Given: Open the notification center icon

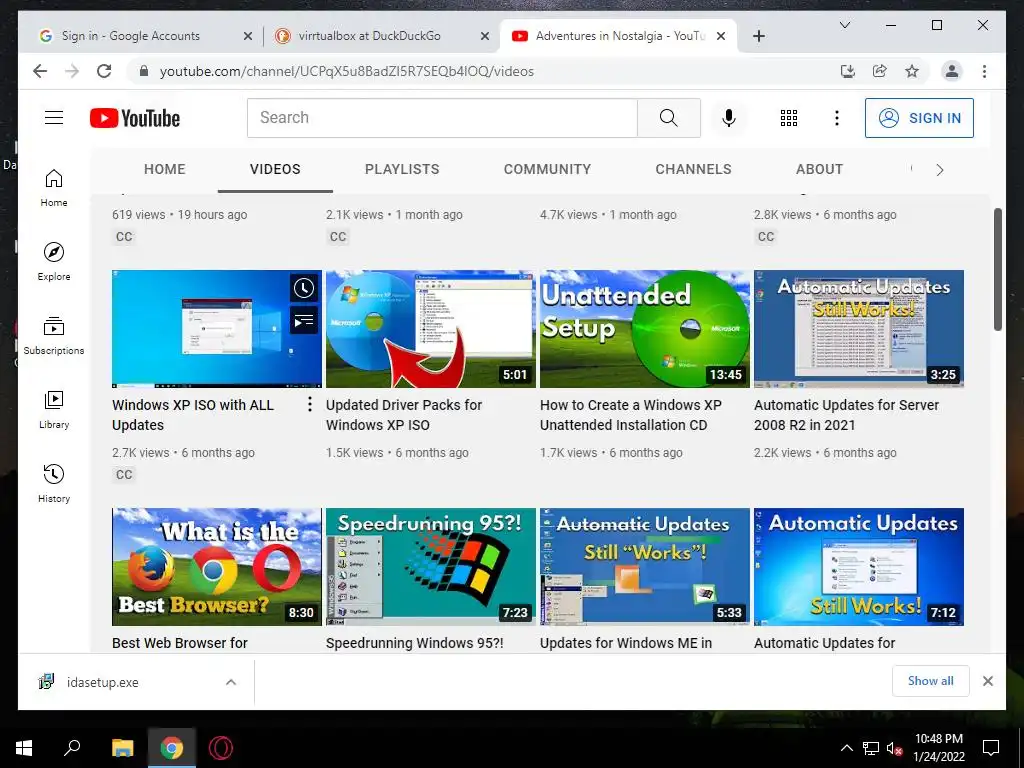Looking at the screenshot, I should click(x=991, y=748).
